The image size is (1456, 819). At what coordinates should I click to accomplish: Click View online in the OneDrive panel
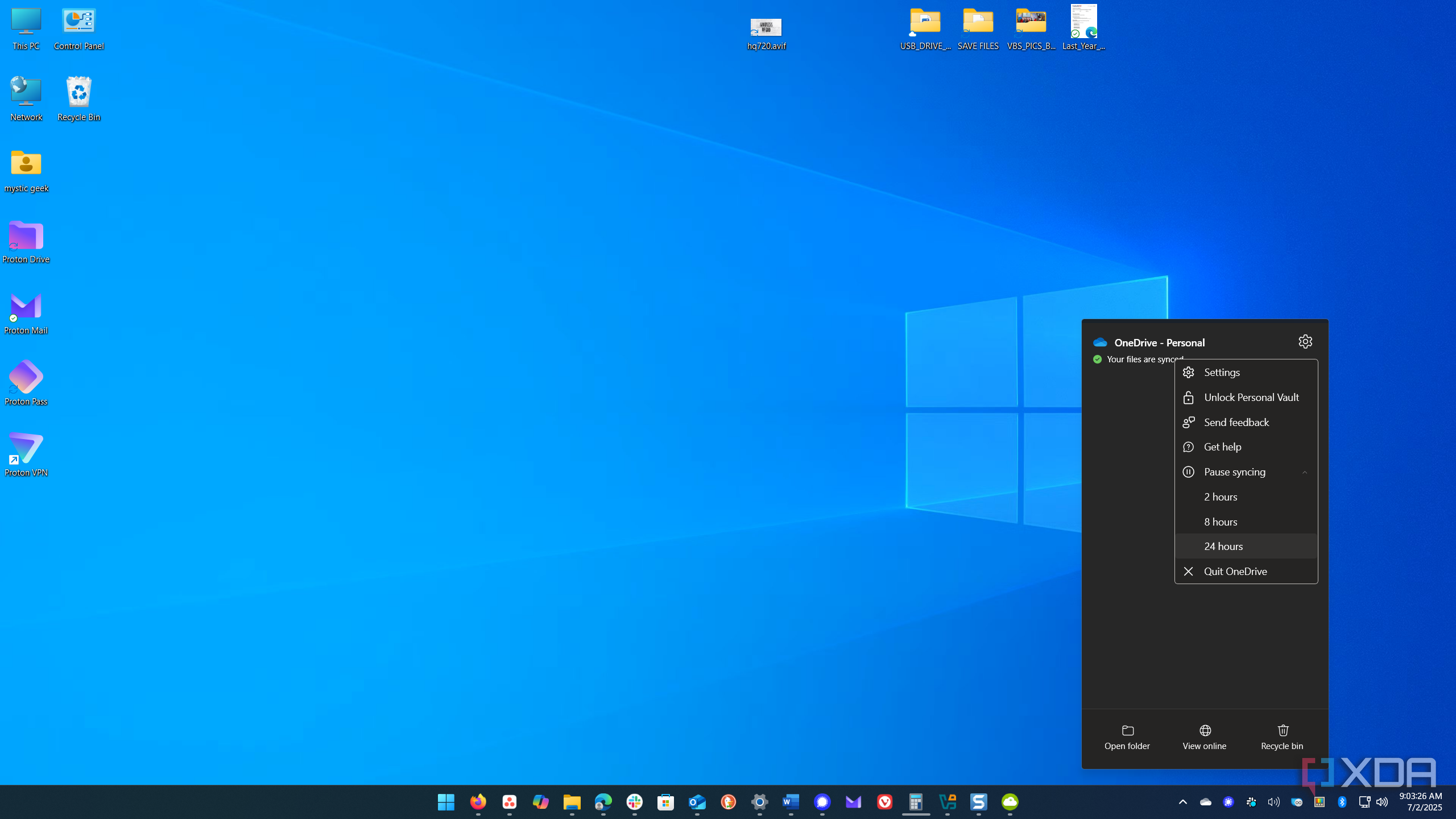(1205, 737)
